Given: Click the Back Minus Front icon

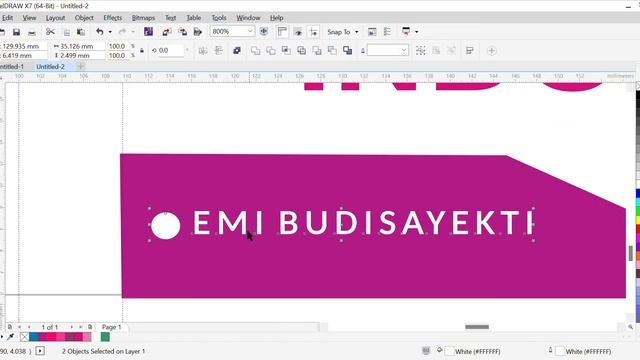Looking at the screenshot, I should click(332, 51).
